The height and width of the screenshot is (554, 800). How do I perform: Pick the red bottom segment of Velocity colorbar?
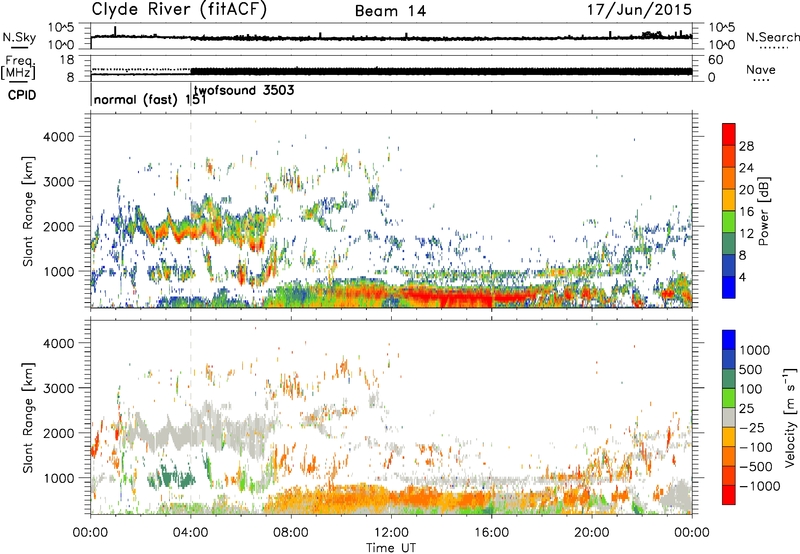coord(729,495)
